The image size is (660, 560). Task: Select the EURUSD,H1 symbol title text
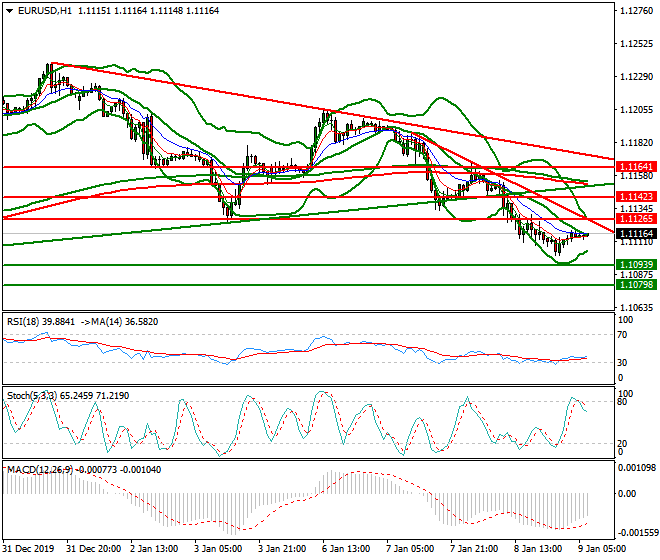point(45,11)
